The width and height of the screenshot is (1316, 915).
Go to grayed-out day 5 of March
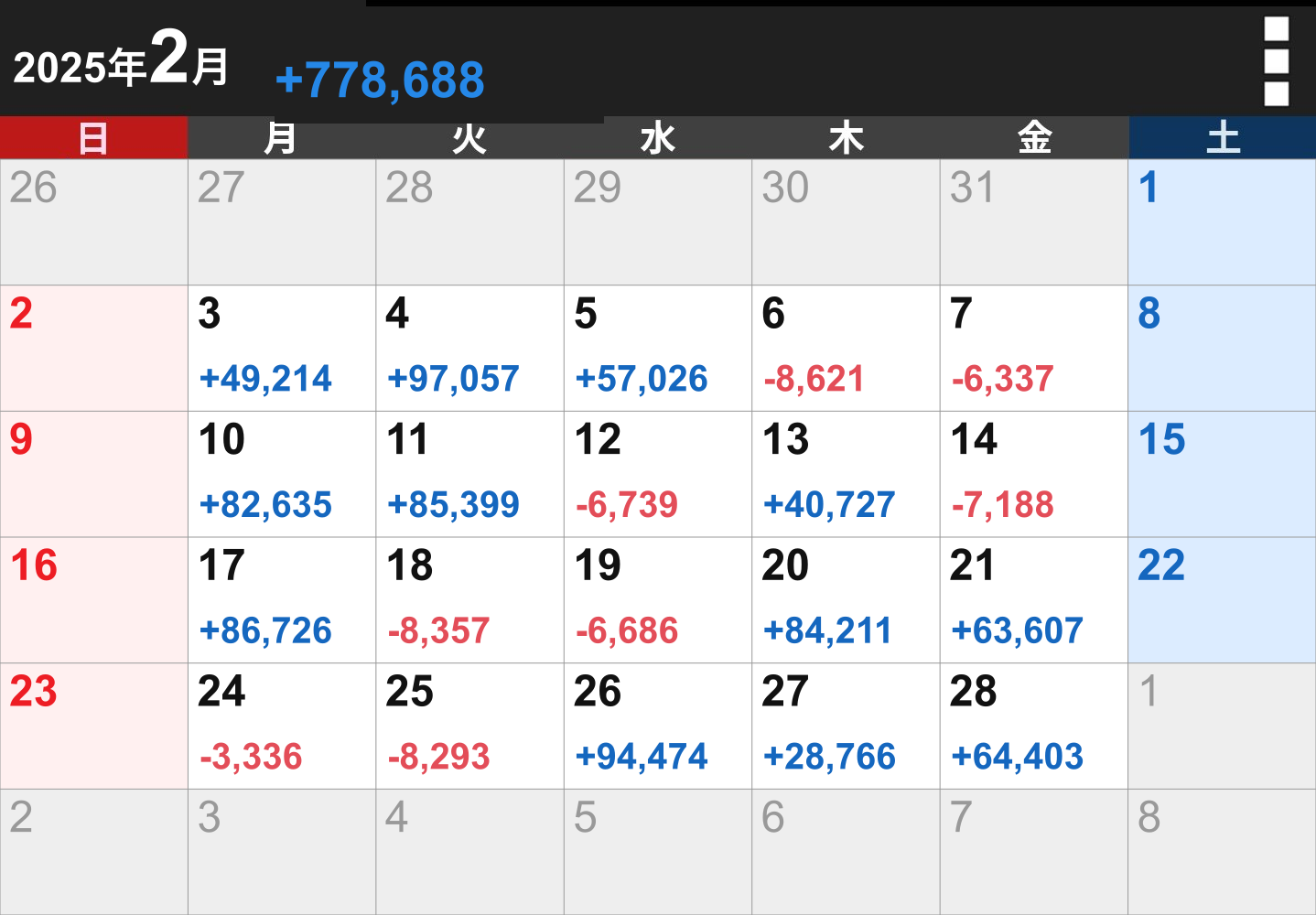point(658,852)
